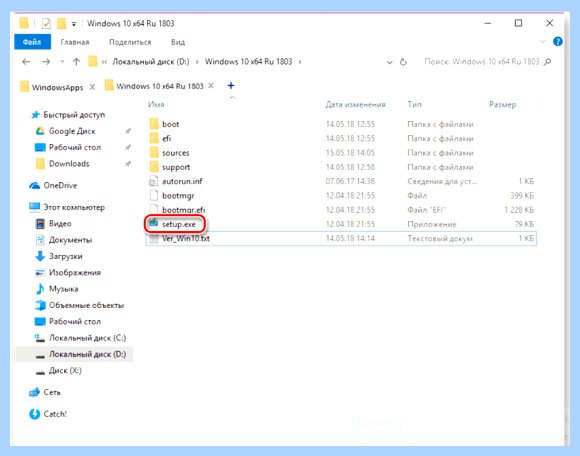Open Быстрый доступ in the sidebar

pyautogui.click(x=74, y=115)
